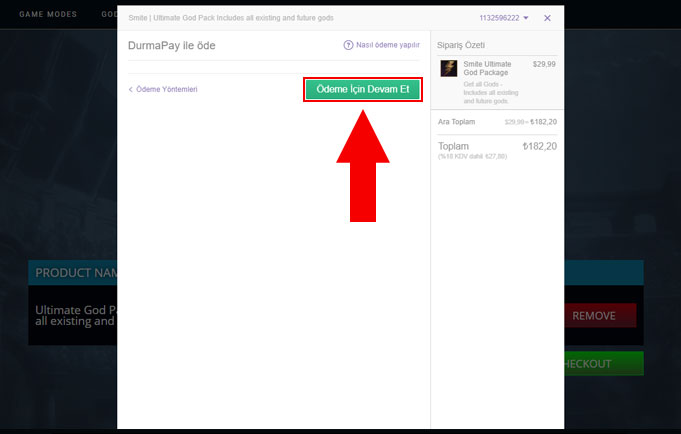681x434 pixels.
Task: Click the Toplam total price amount
Action: (x=539, y=146)
